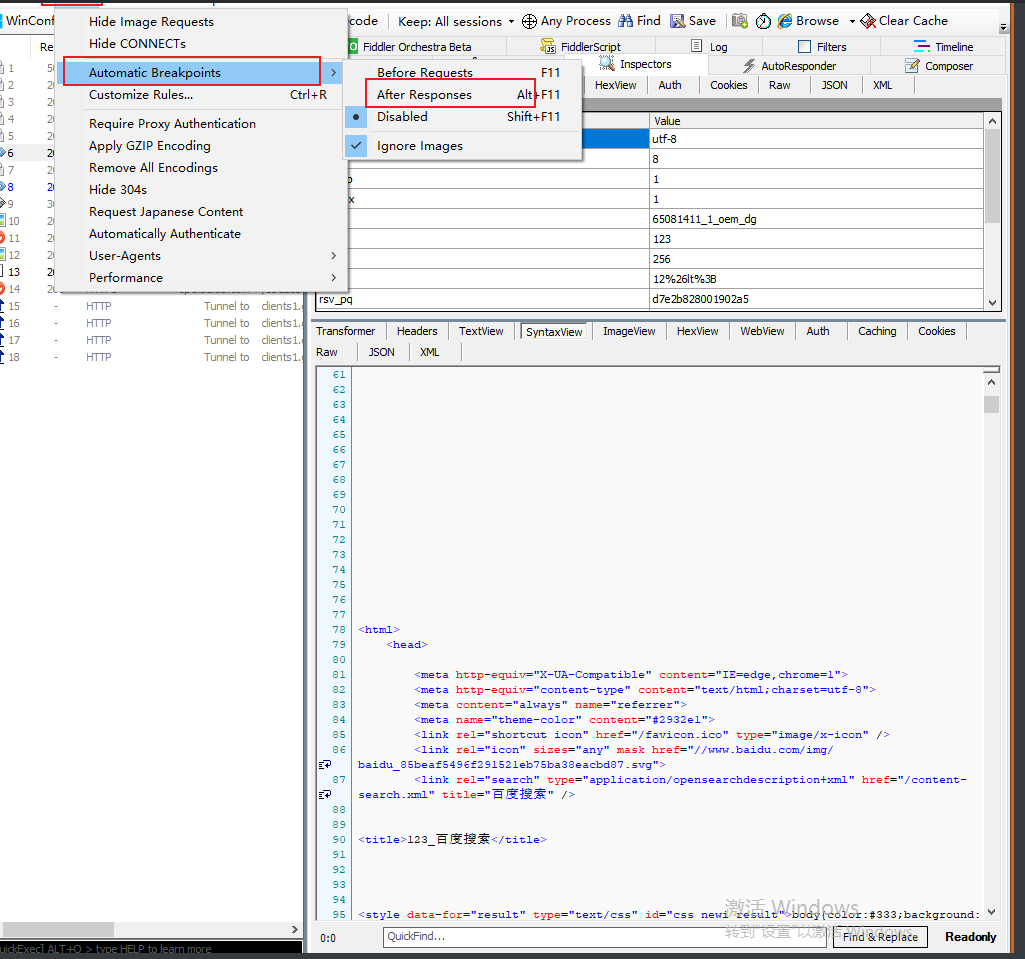Open the Caching tab

pos(877,331)
